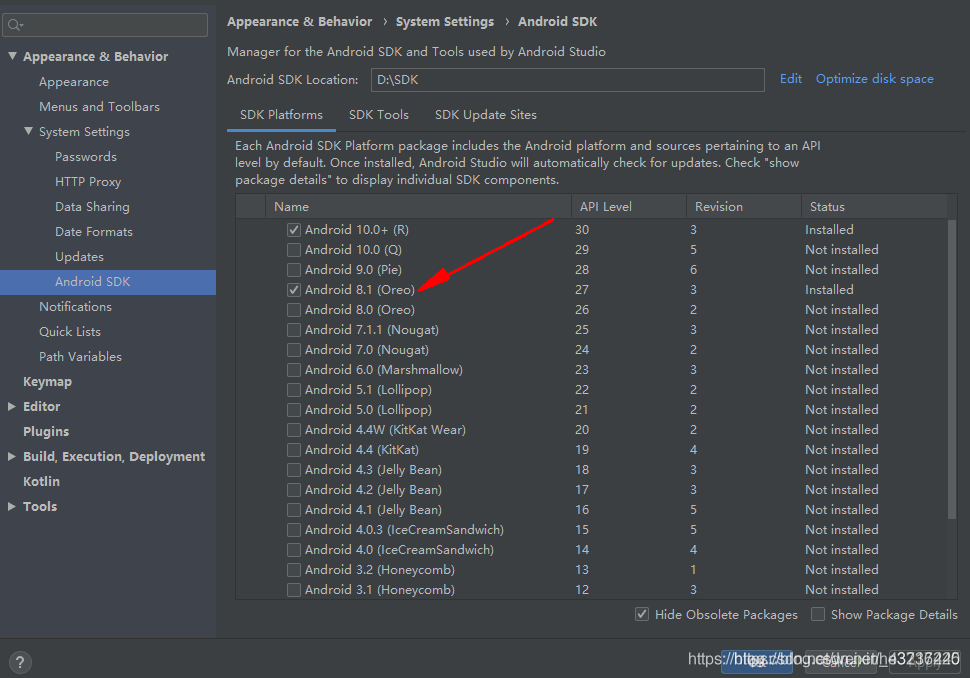Enable Show Package Details checkbox
Image resolution: width=970 pixels, height=678 pixels.
[818, 614]
